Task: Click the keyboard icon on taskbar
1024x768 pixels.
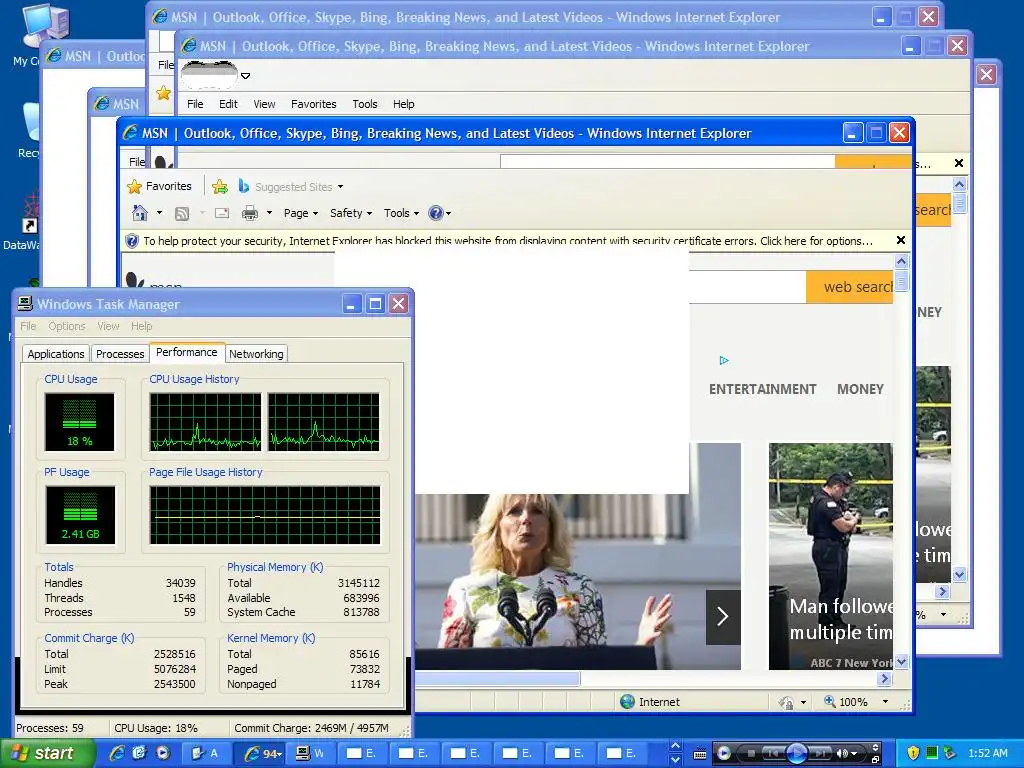Action: (699, 754)
